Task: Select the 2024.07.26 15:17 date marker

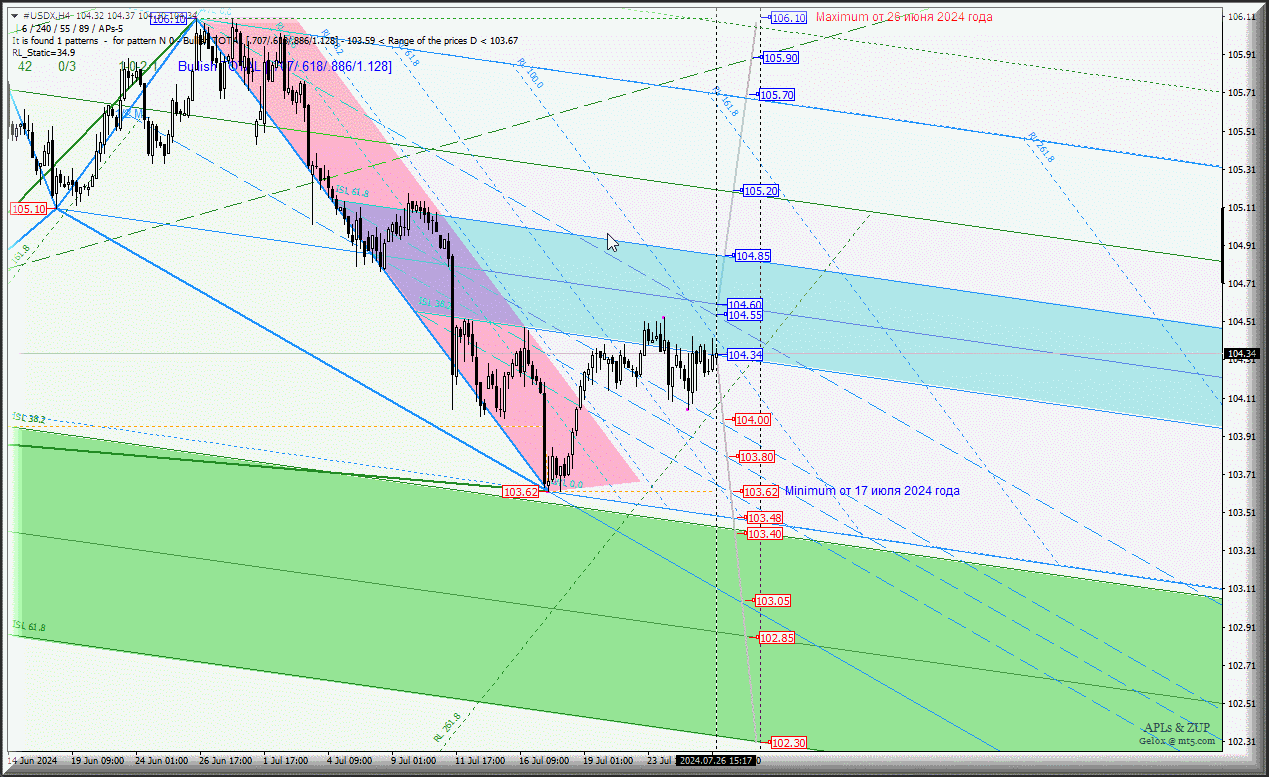Action: click(x=716, y=761)
